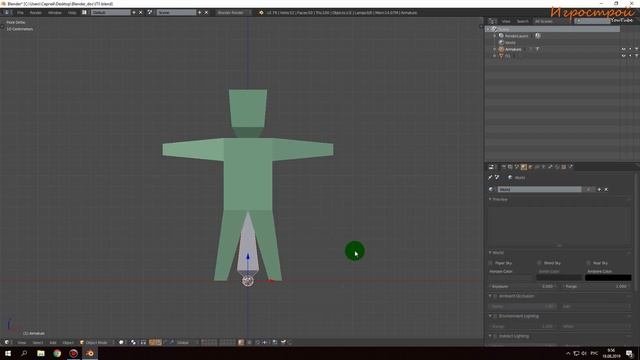Enable the Indirect Lighting checkbox
The image size is (640, 360).
tap(496, 336)
